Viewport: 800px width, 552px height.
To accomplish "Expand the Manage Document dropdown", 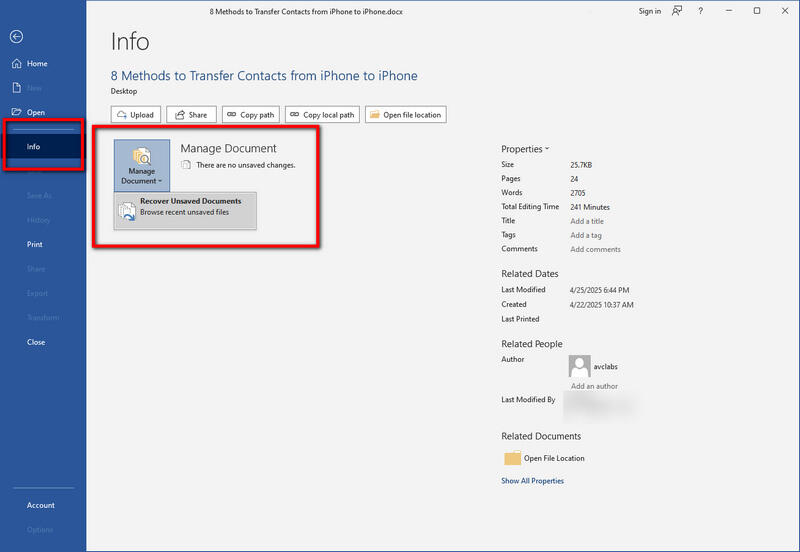I will (141, 165).
